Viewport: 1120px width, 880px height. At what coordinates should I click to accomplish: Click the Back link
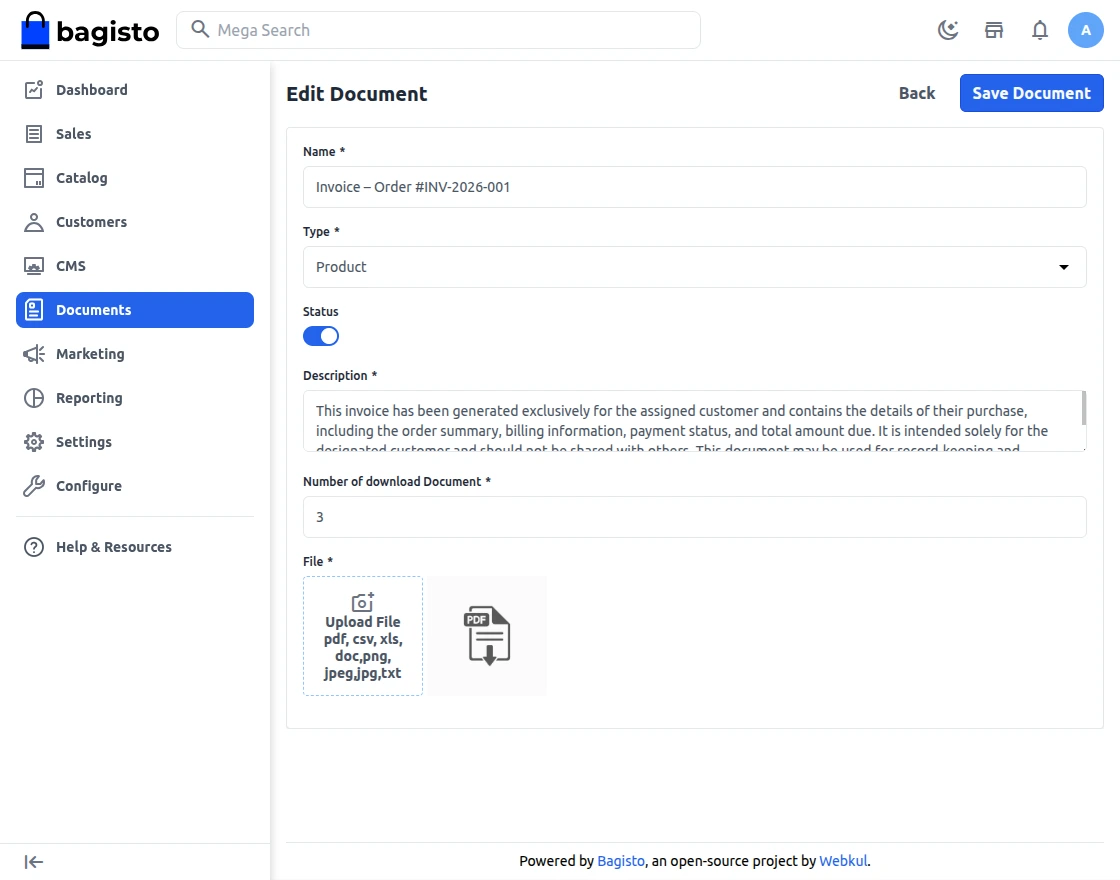[x=916, y=93]
